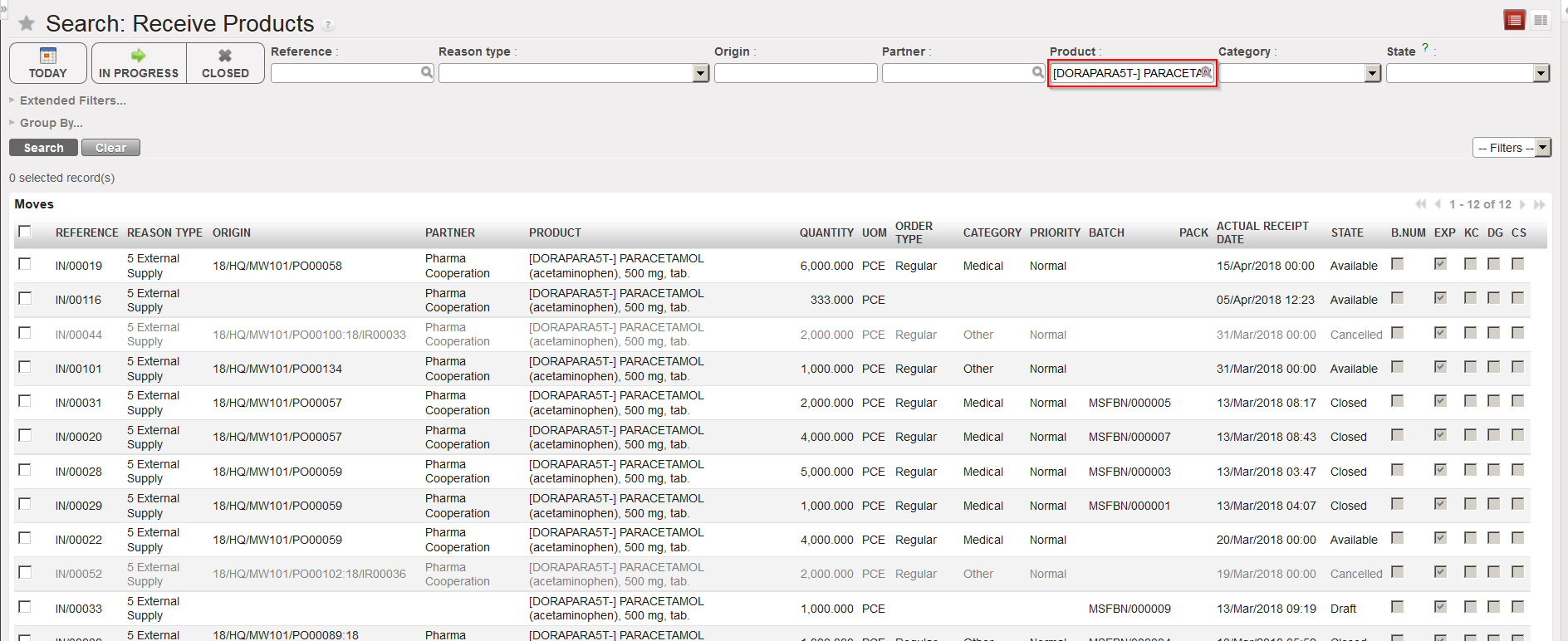This screenshot has width=1568, height=641.
Task: Open the Partner lookup search icon
Action: click(1037, 73)
